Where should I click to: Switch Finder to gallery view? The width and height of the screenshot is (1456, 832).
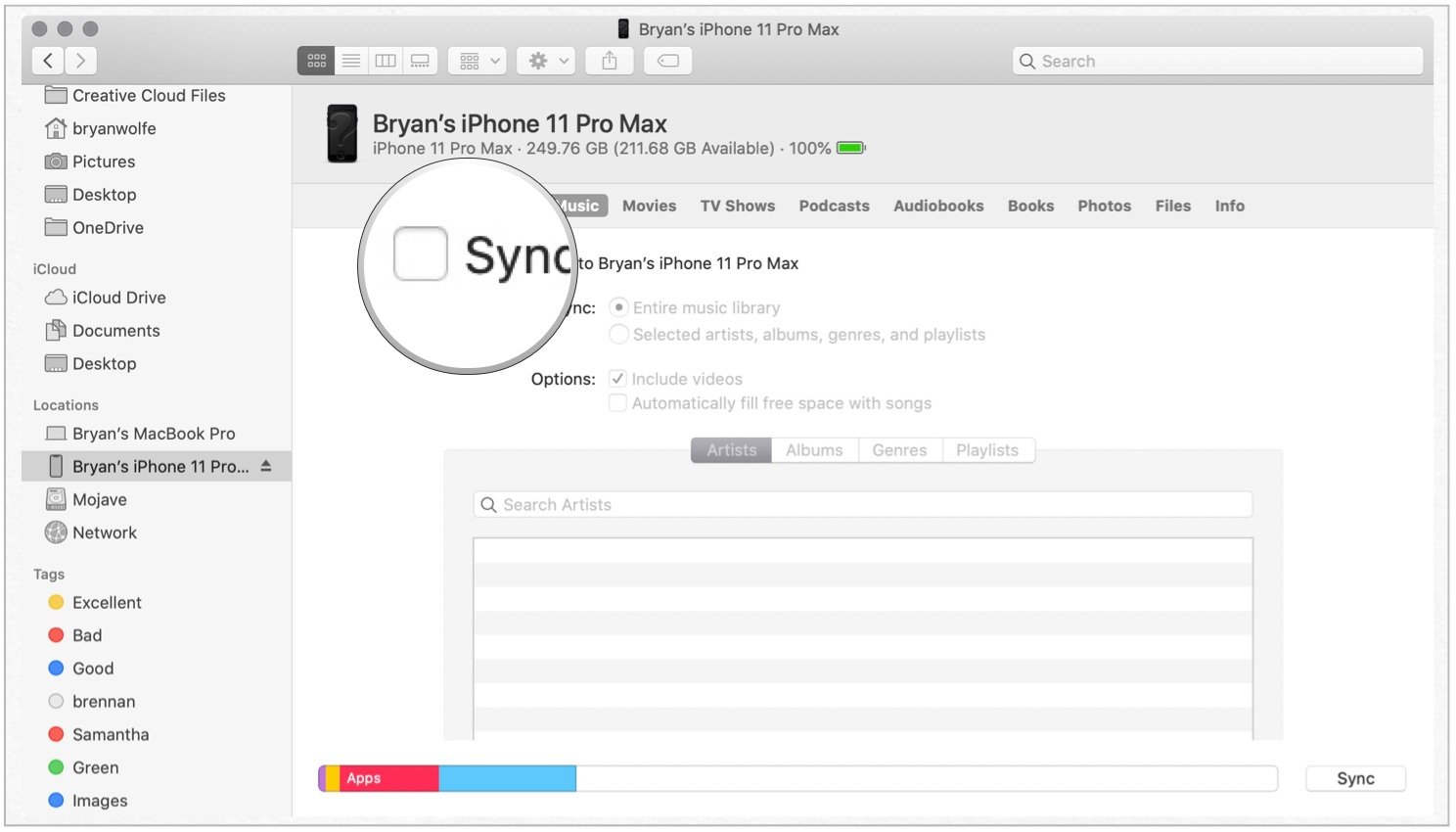[420, 61]
